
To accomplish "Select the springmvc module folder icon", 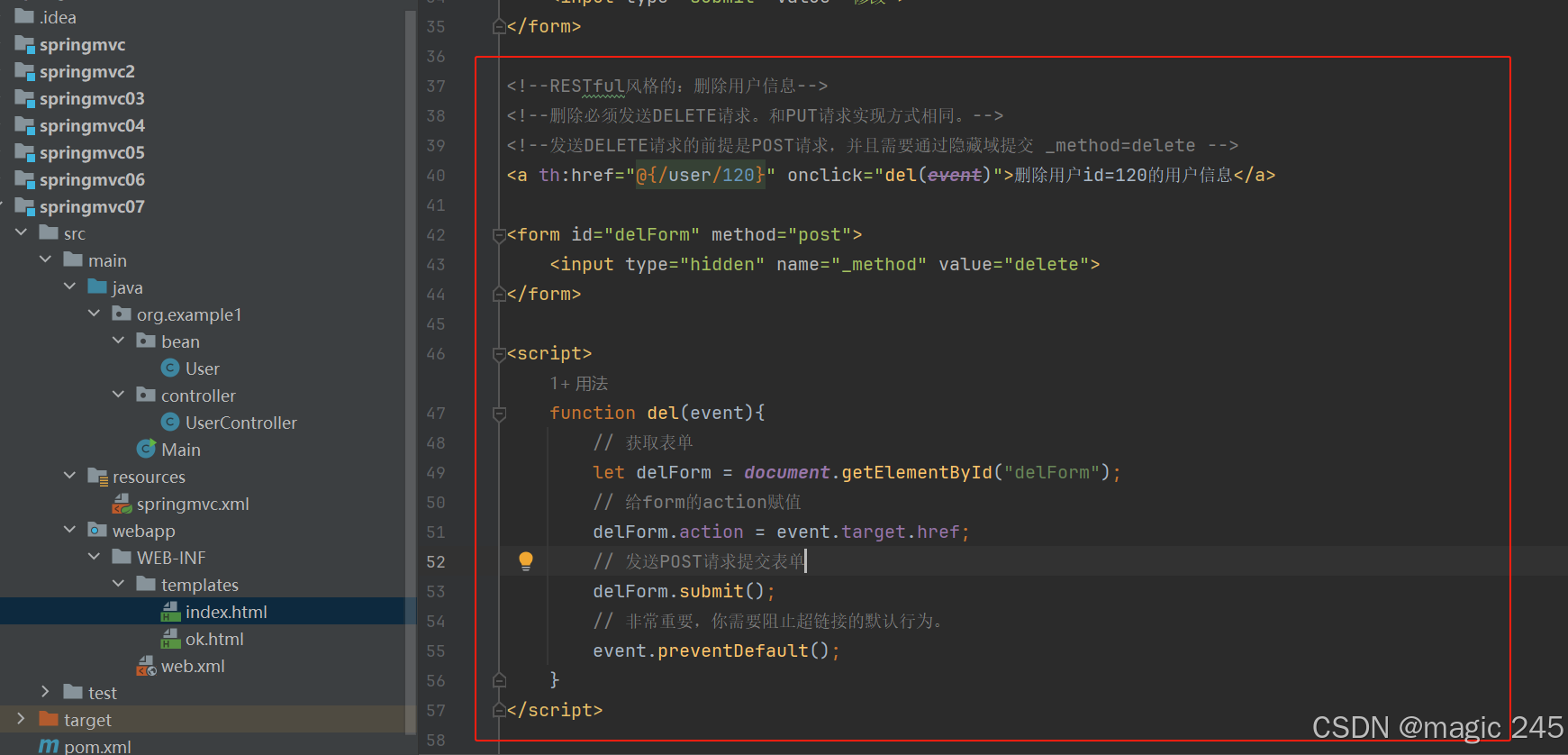I will pyautogui.click(x=24, y=44).
